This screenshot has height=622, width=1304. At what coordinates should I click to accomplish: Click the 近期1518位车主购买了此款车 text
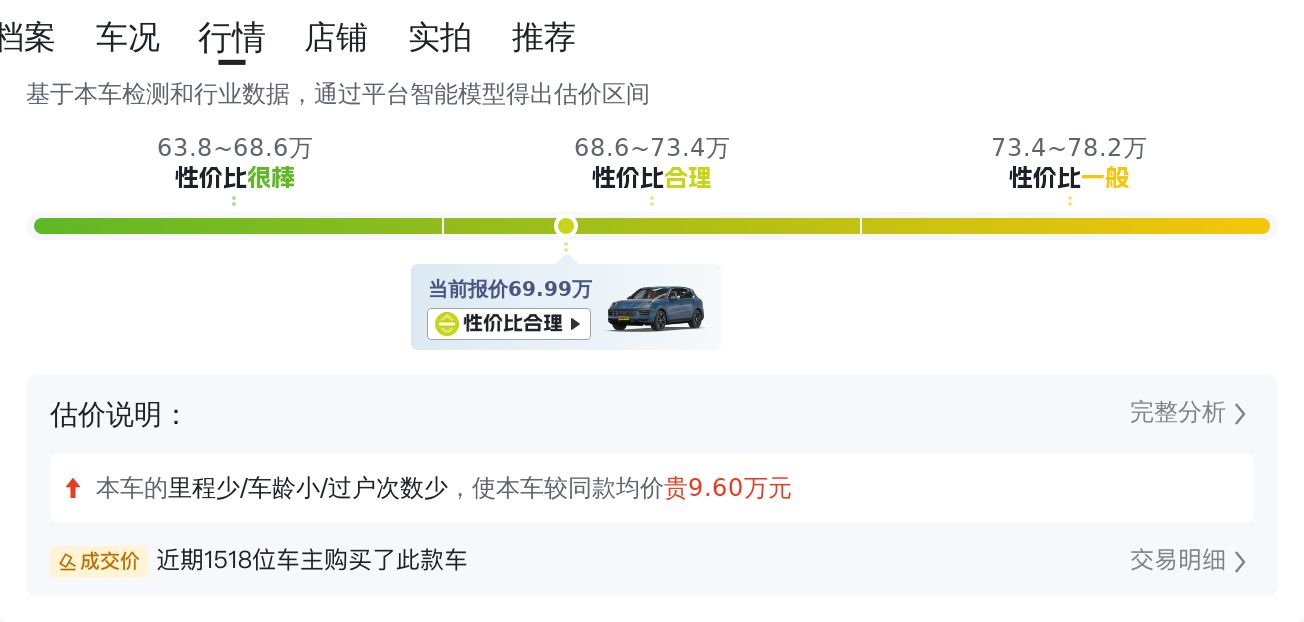312,561
